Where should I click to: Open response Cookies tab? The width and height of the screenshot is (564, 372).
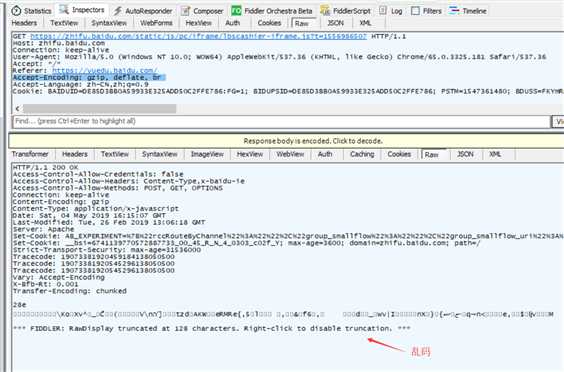click(399, 154)
